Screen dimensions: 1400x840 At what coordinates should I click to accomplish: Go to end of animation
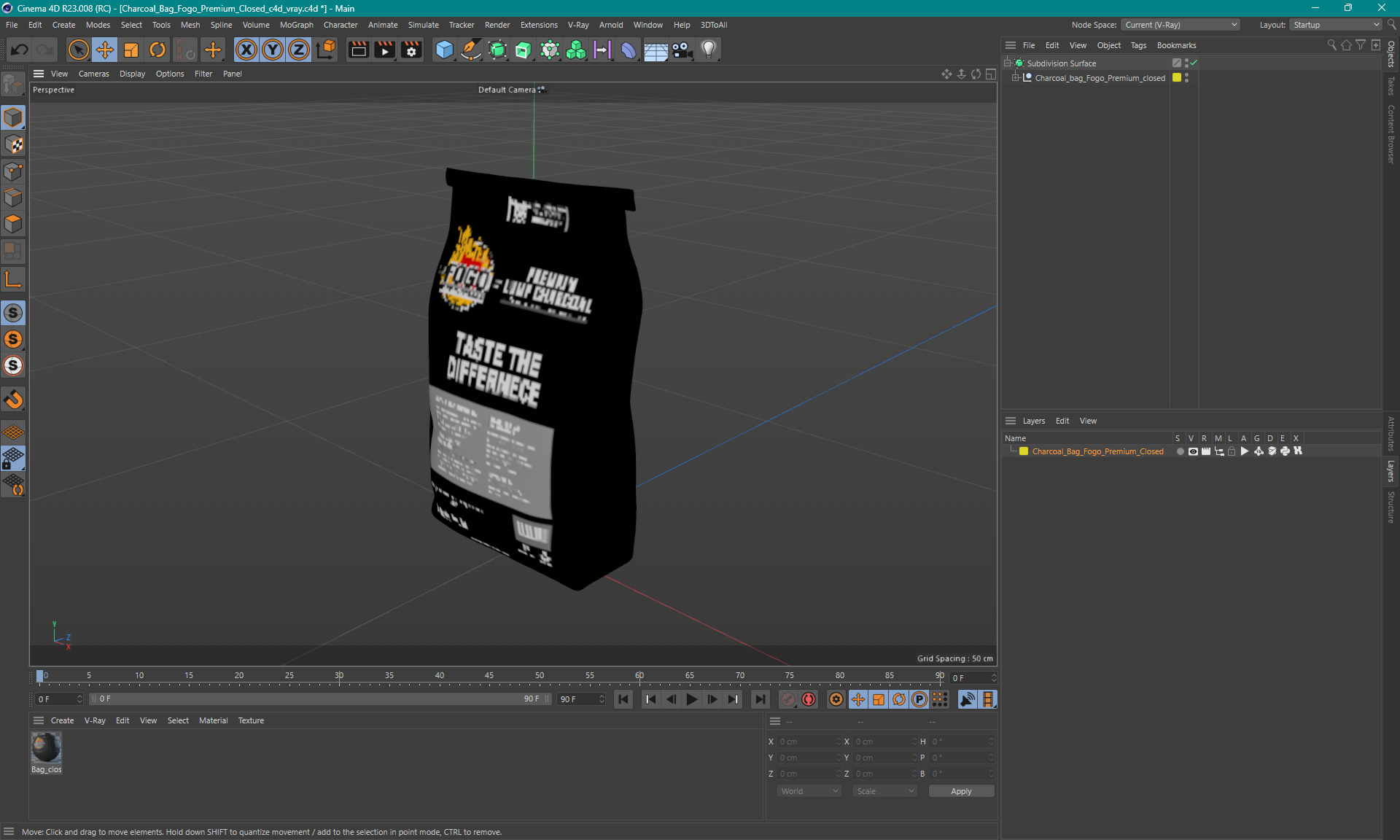point(760,699)
